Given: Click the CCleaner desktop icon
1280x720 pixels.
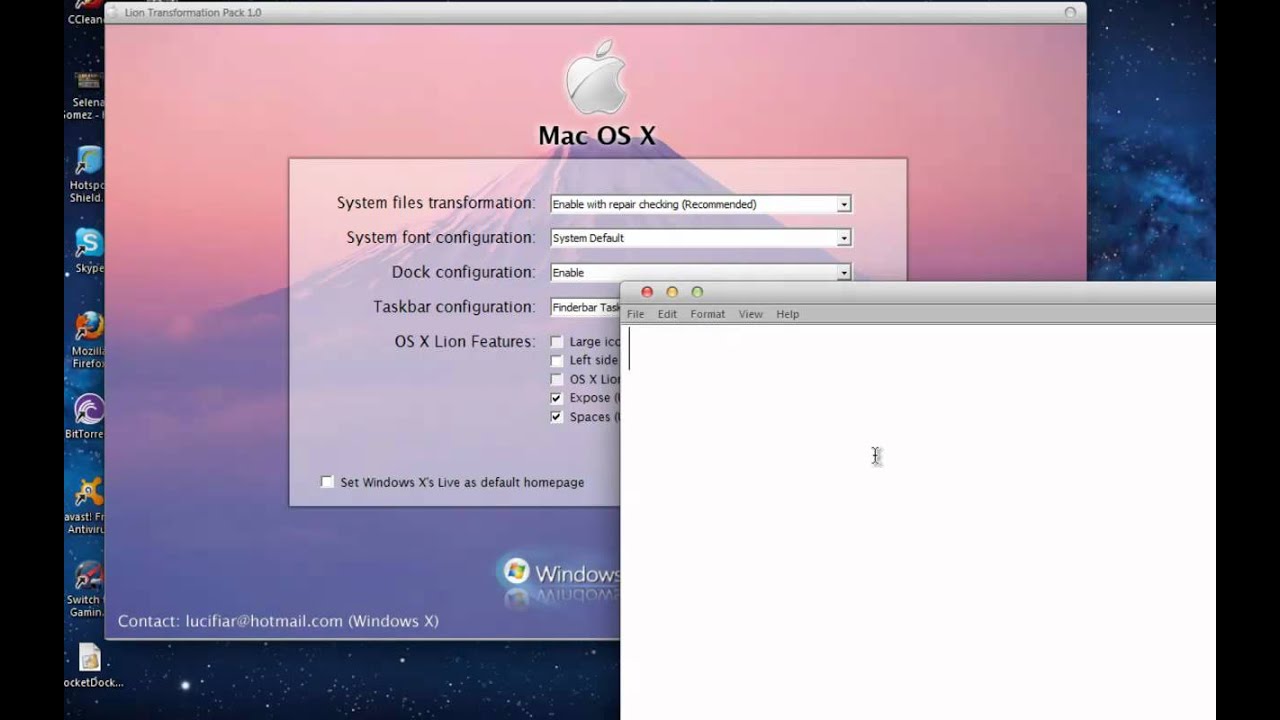Looking at the screenshot, I should pos(86,13).
